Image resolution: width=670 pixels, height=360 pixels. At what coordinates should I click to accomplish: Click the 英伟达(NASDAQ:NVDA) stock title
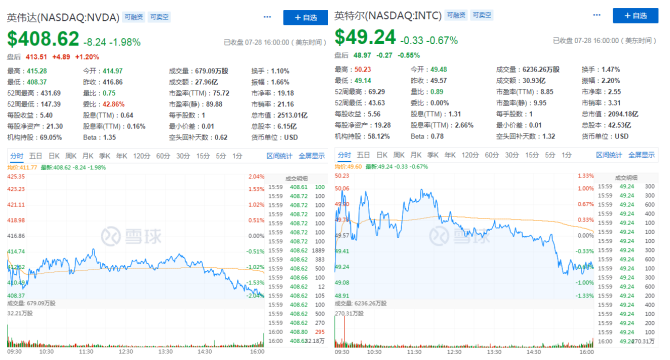[63, 18]
